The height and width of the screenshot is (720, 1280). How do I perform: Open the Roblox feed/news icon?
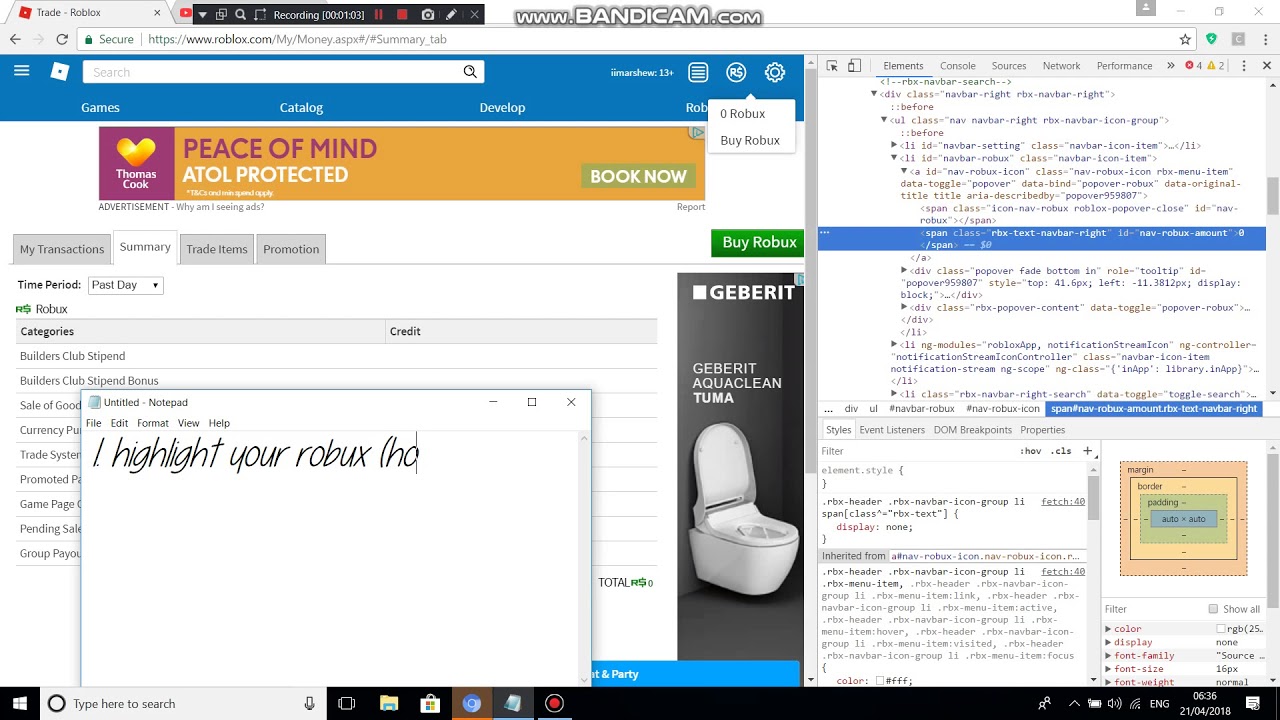click(698, 72)
